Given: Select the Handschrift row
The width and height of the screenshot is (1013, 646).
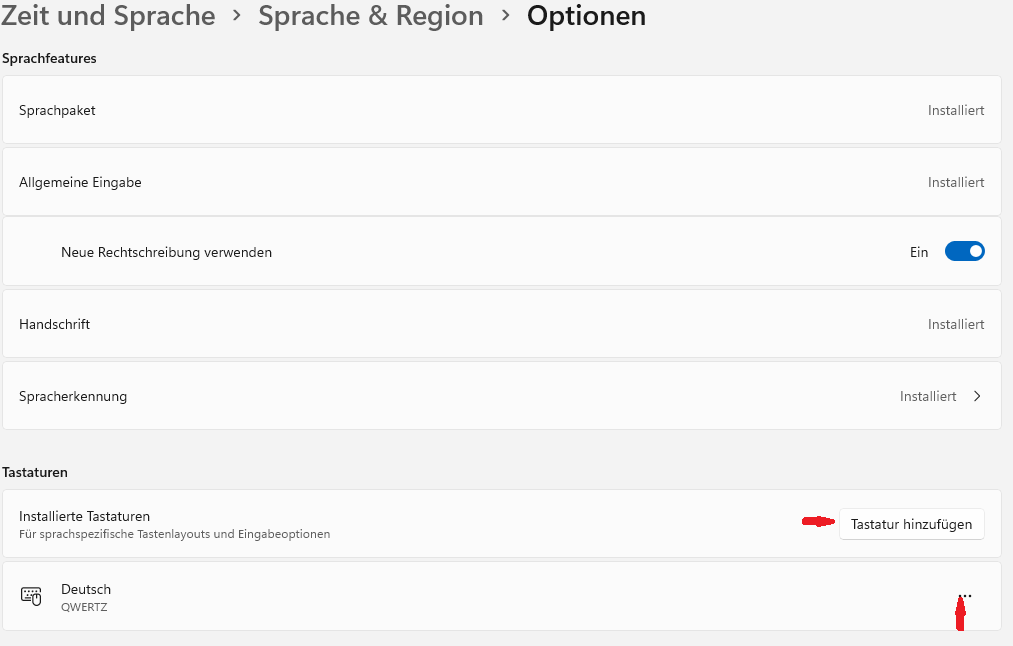Looking at the screenshot, I should click(502, 324).
